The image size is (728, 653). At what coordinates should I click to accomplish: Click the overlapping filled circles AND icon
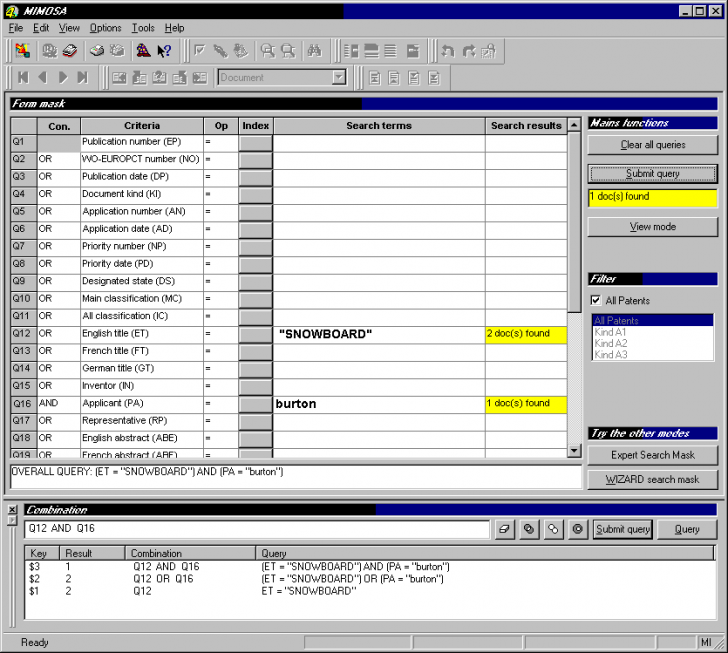529,529
